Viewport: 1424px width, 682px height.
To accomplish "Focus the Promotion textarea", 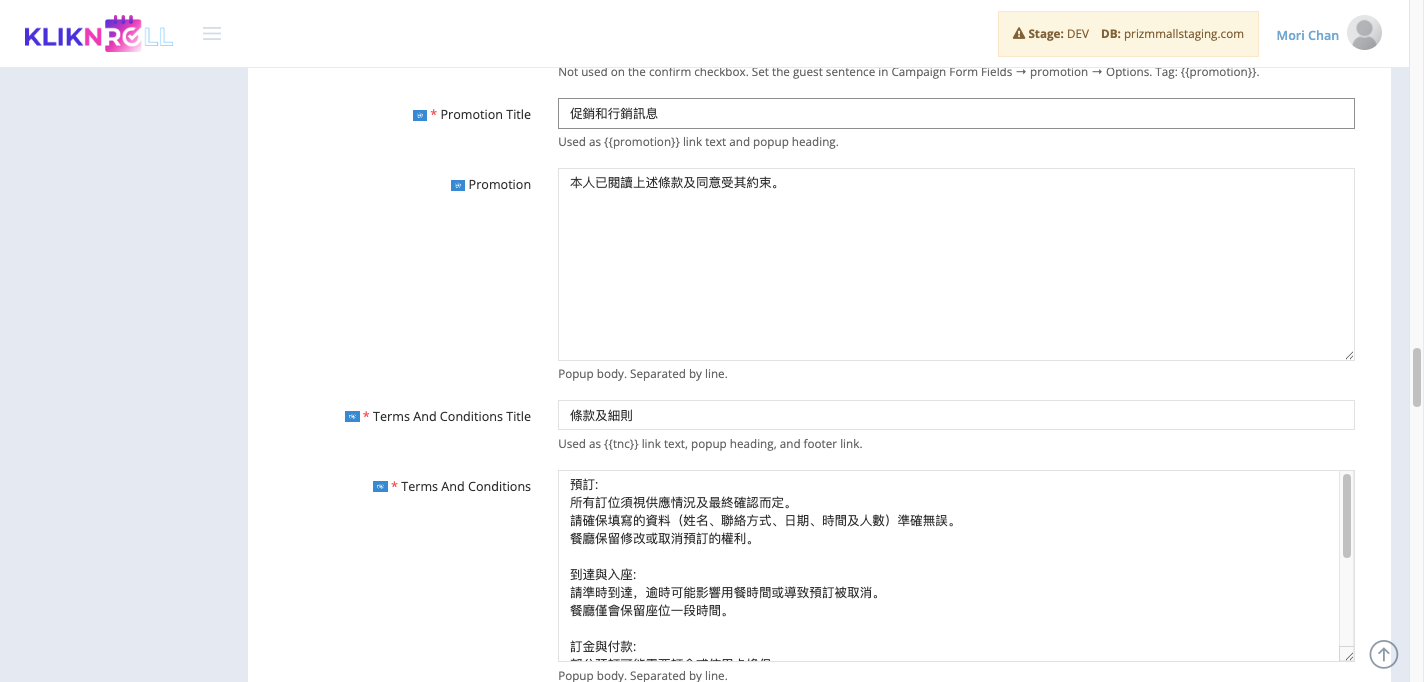I will point(956,264).
